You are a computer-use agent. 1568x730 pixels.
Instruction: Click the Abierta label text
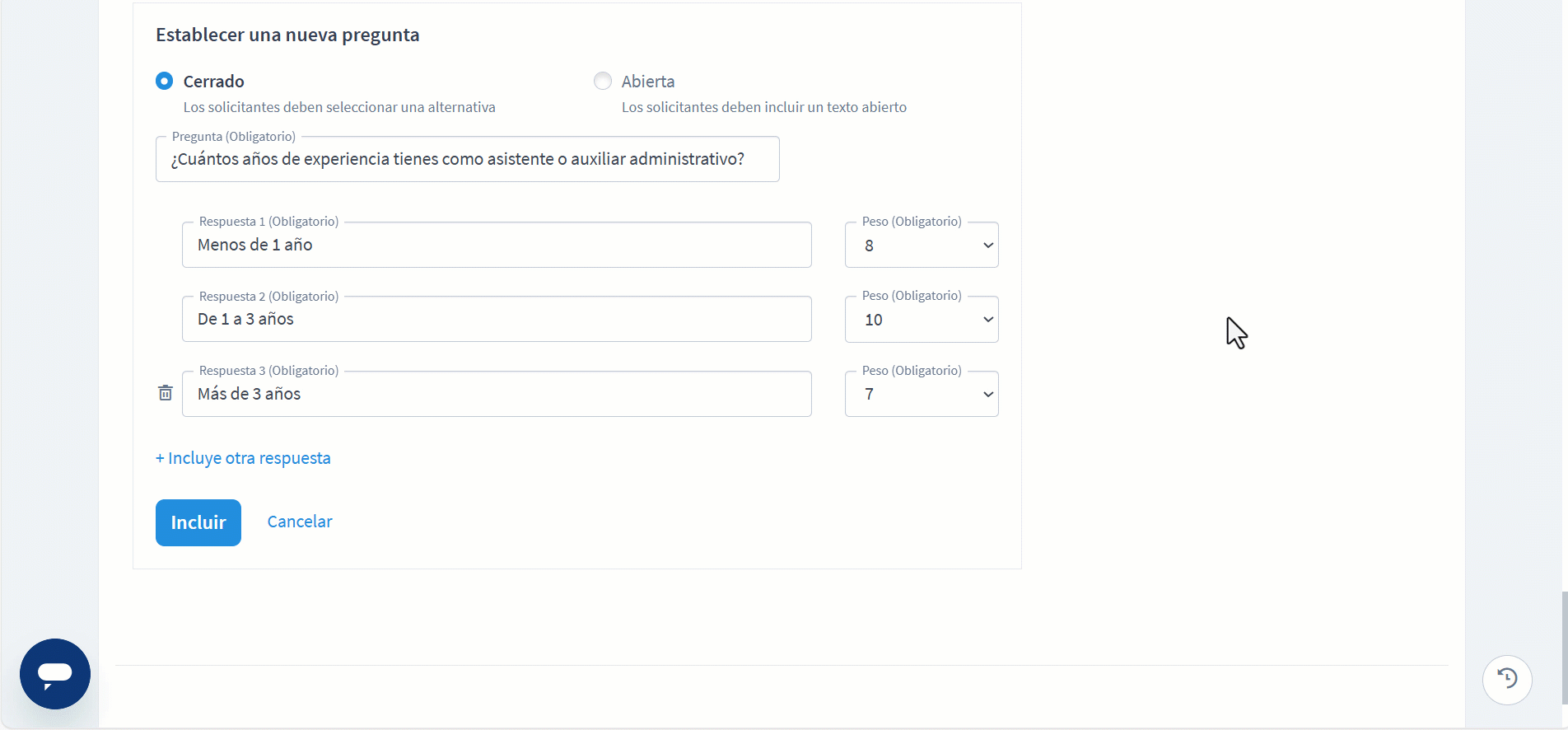click(648, 82)
